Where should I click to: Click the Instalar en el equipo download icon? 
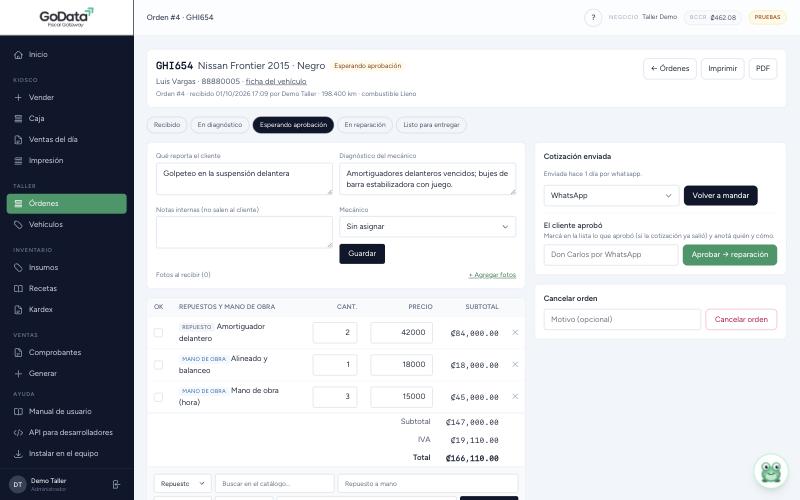[18, 454]
